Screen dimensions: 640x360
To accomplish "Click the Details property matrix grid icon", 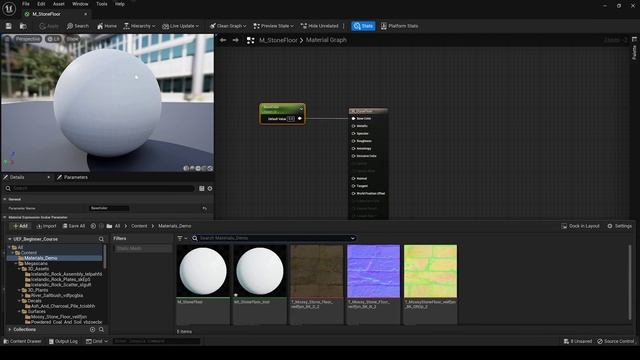I will (x=202, y=189).
